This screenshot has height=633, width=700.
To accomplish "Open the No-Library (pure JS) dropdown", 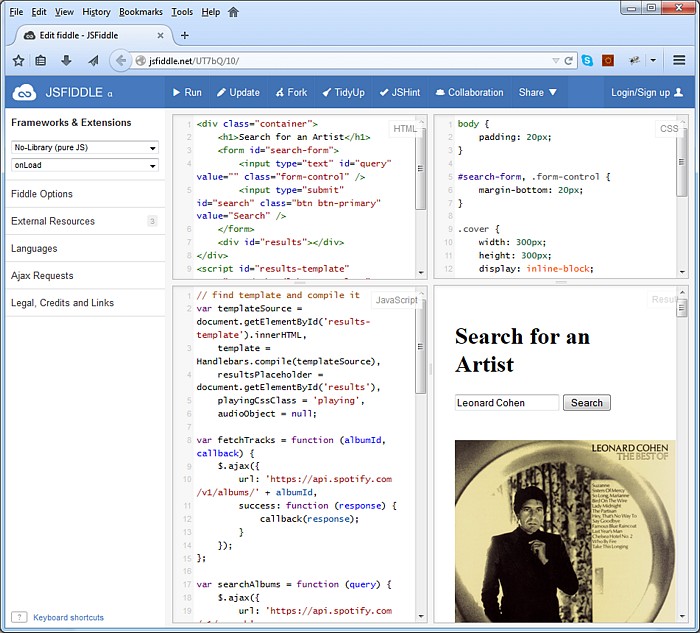I will click(x=85, y=148).
